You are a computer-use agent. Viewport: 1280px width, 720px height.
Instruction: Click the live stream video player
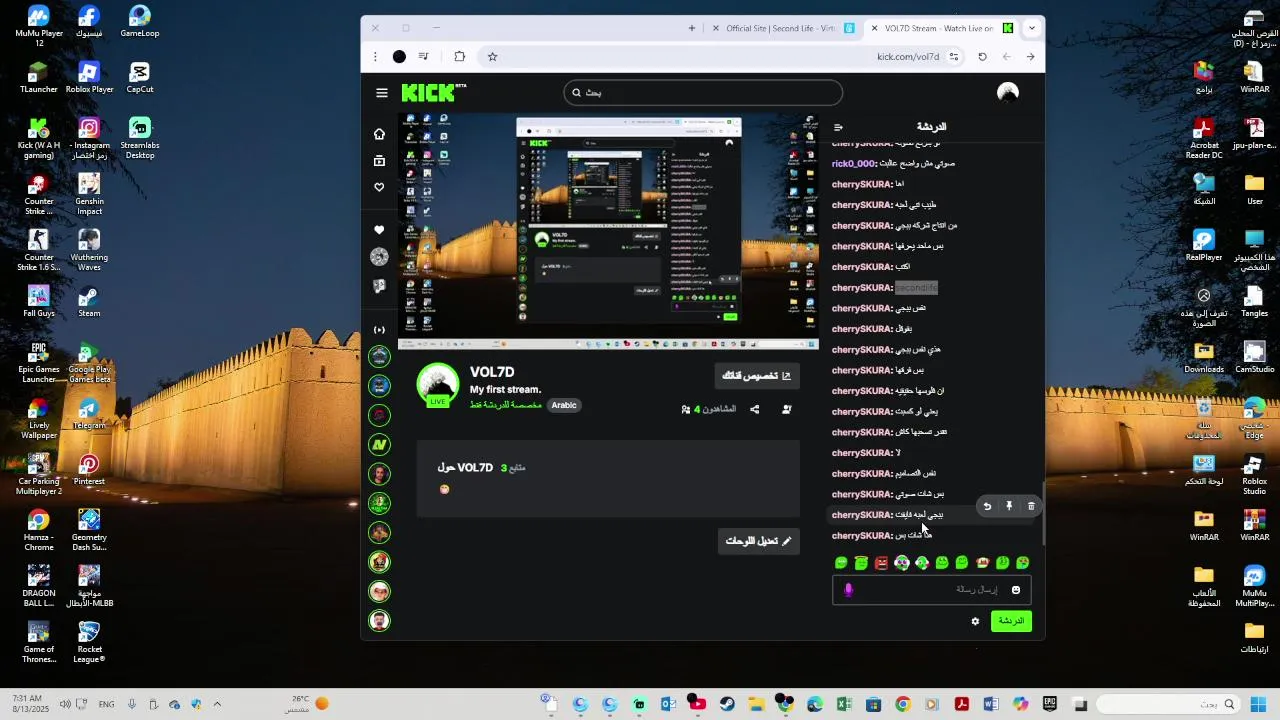coord(608,231)
